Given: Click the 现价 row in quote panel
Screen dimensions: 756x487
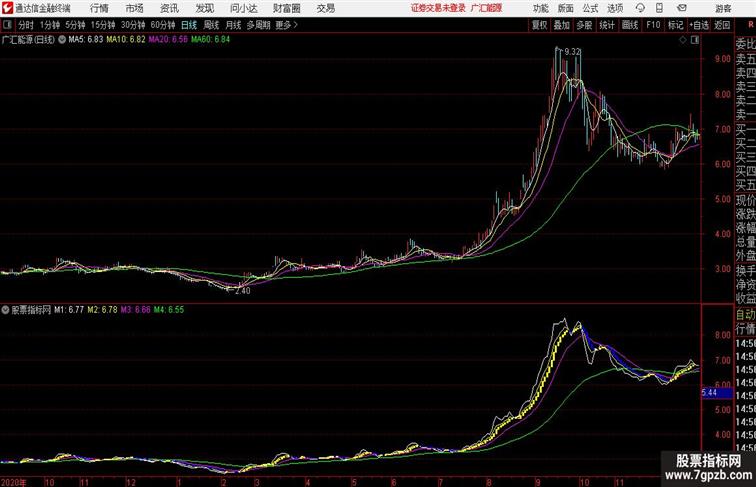Looking at the screenshot, I should tap(745, 200).
